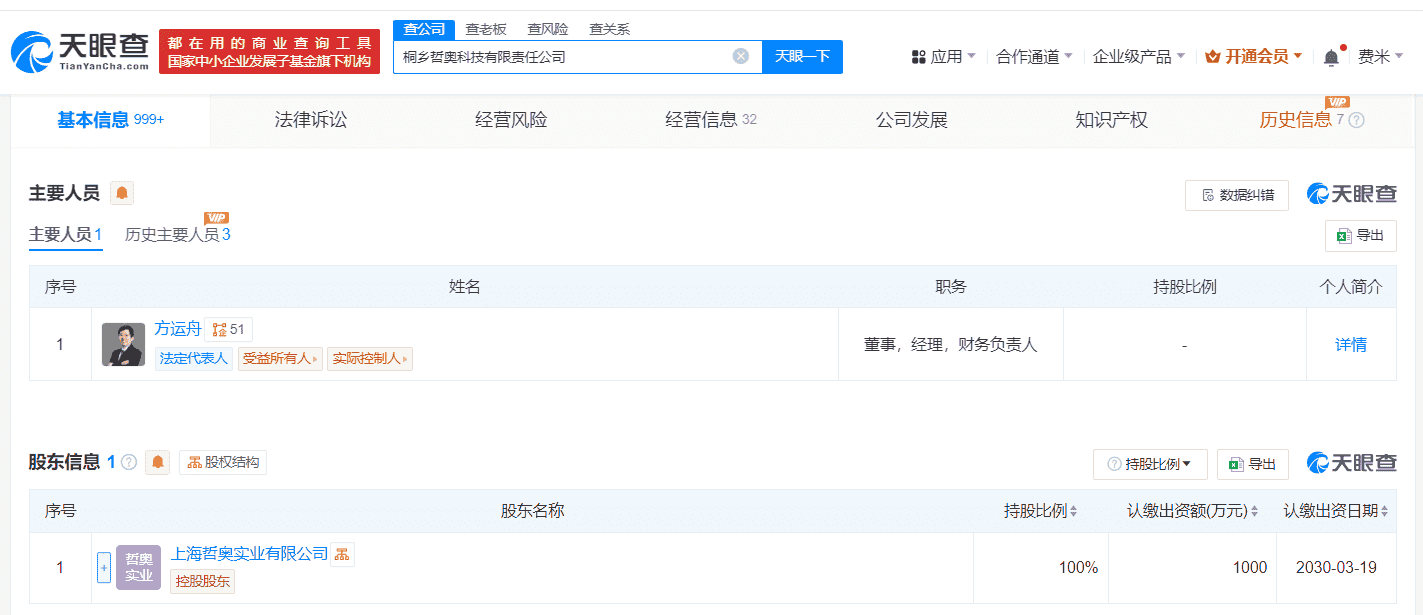
Task: Click help question icon beside 历史信息 tab
Action: coord(1356,120)
